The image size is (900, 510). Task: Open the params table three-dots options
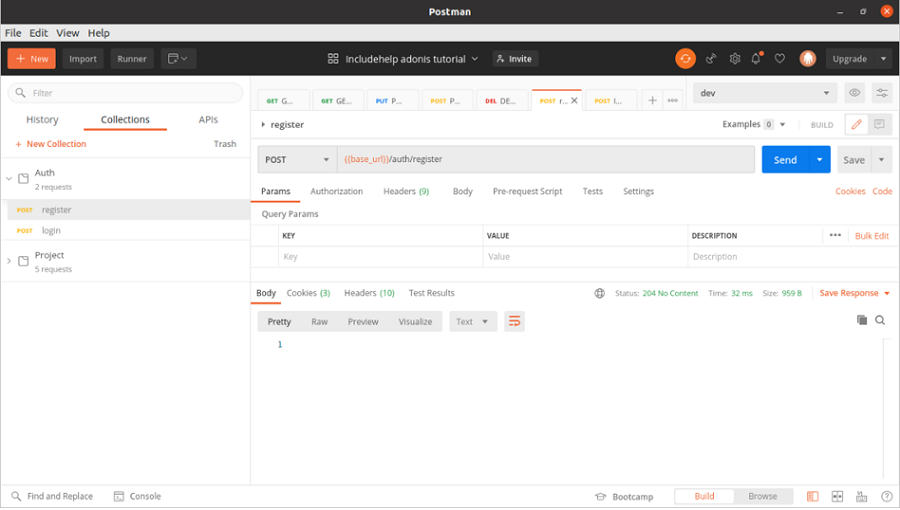(x=835, y=235)
